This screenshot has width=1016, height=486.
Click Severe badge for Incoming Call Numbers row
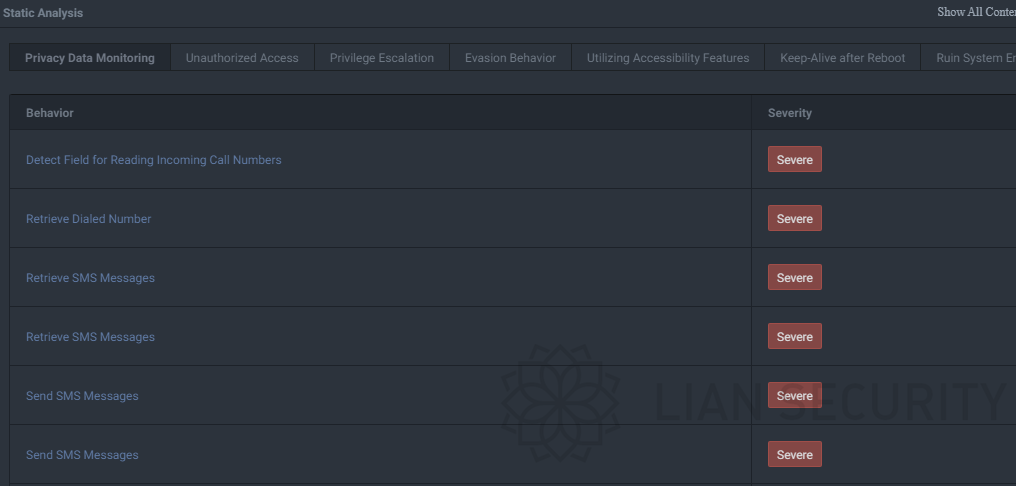pos(795,159)
